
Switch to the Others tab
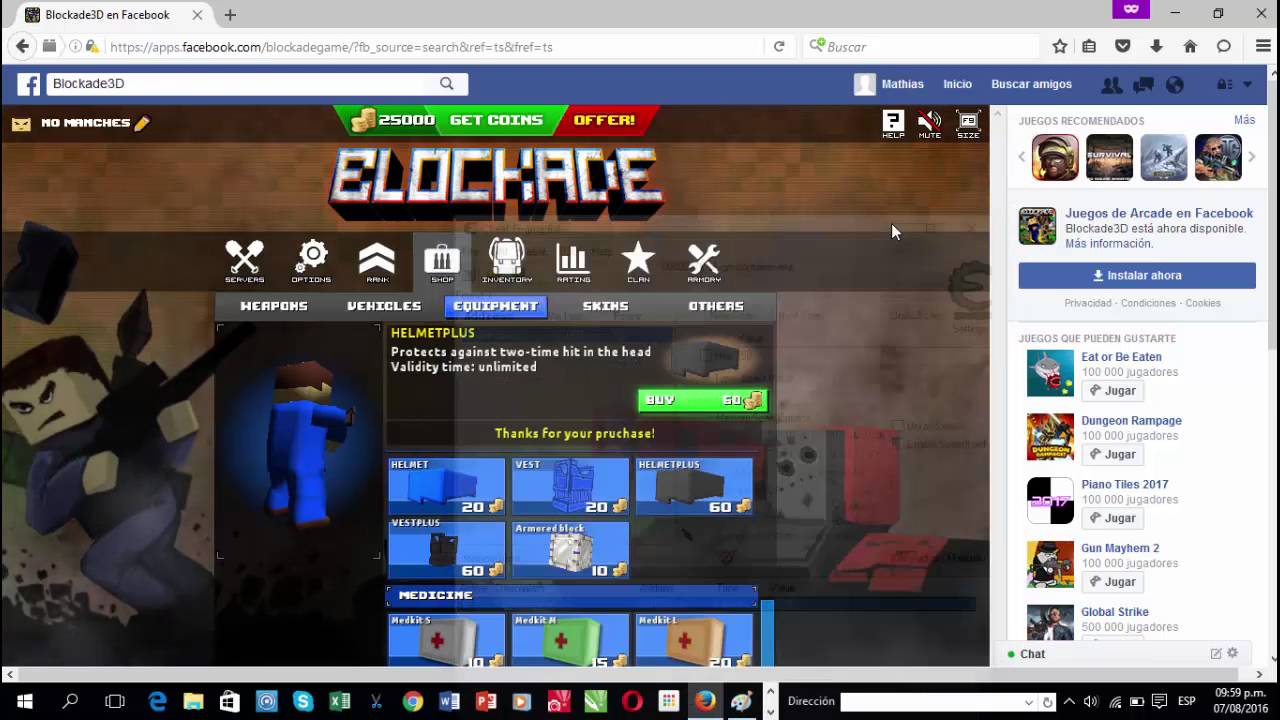(716, 306)
